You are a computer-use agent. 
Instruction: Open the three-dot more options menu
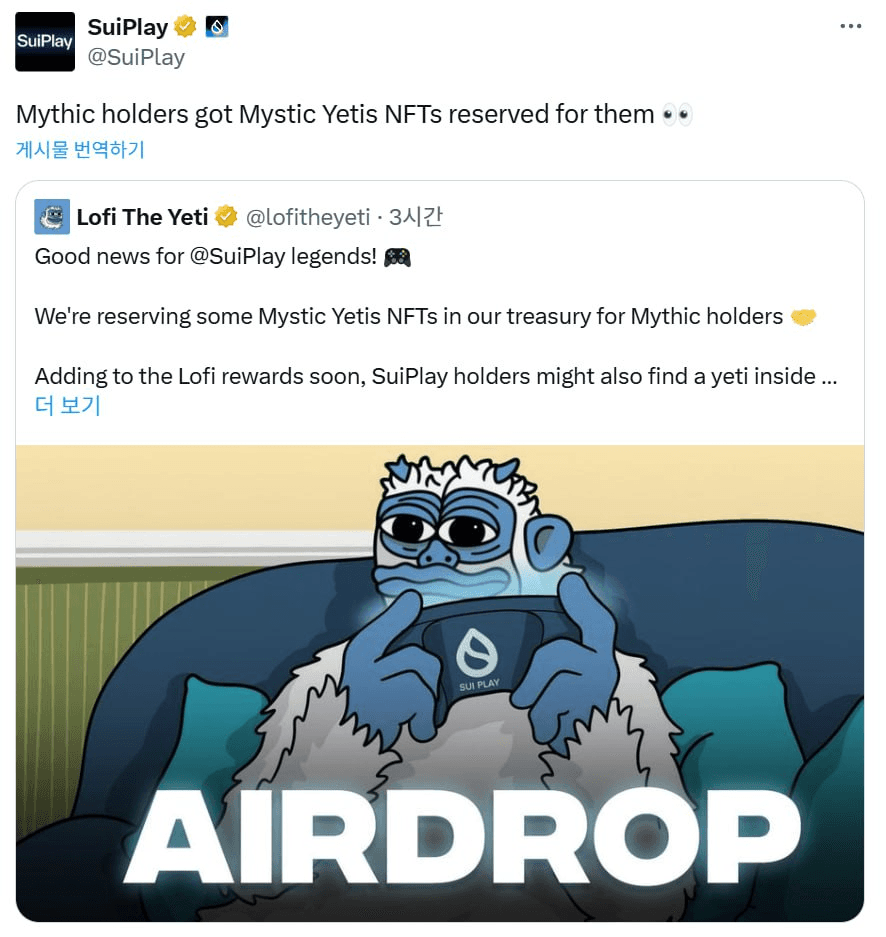850,26
